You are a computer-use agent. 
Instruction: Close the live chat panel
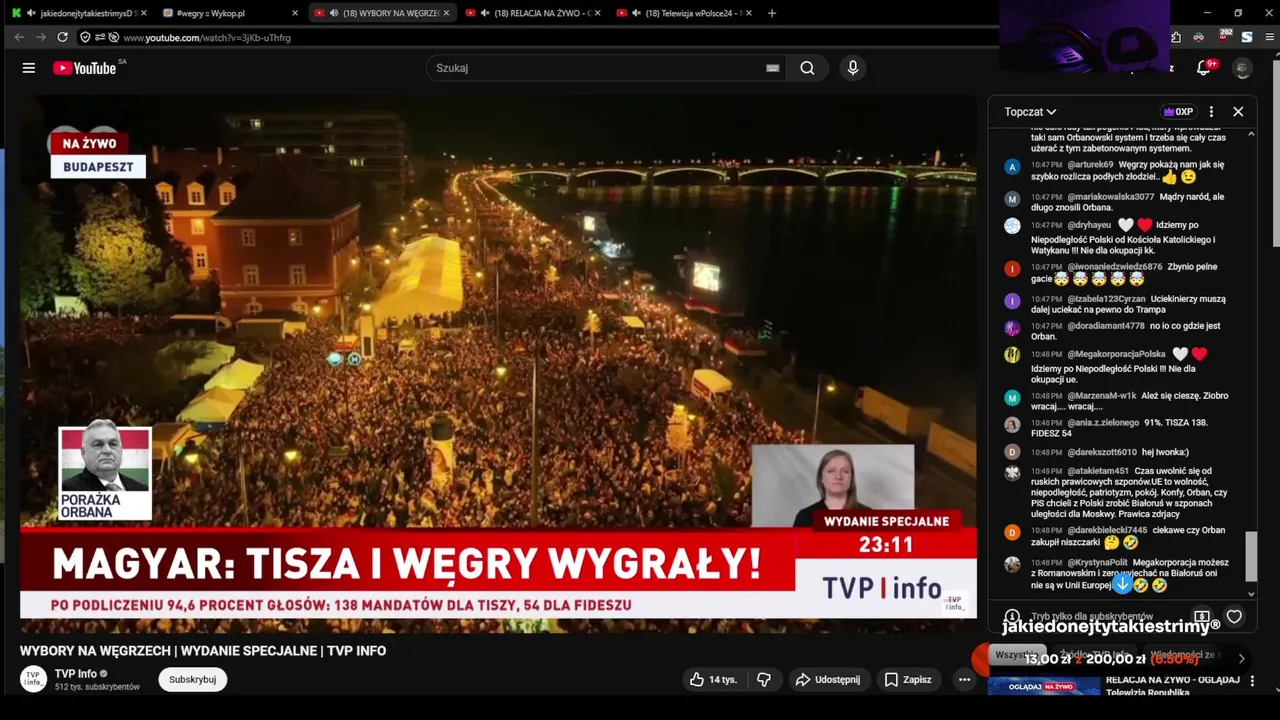pos(1238,112)
